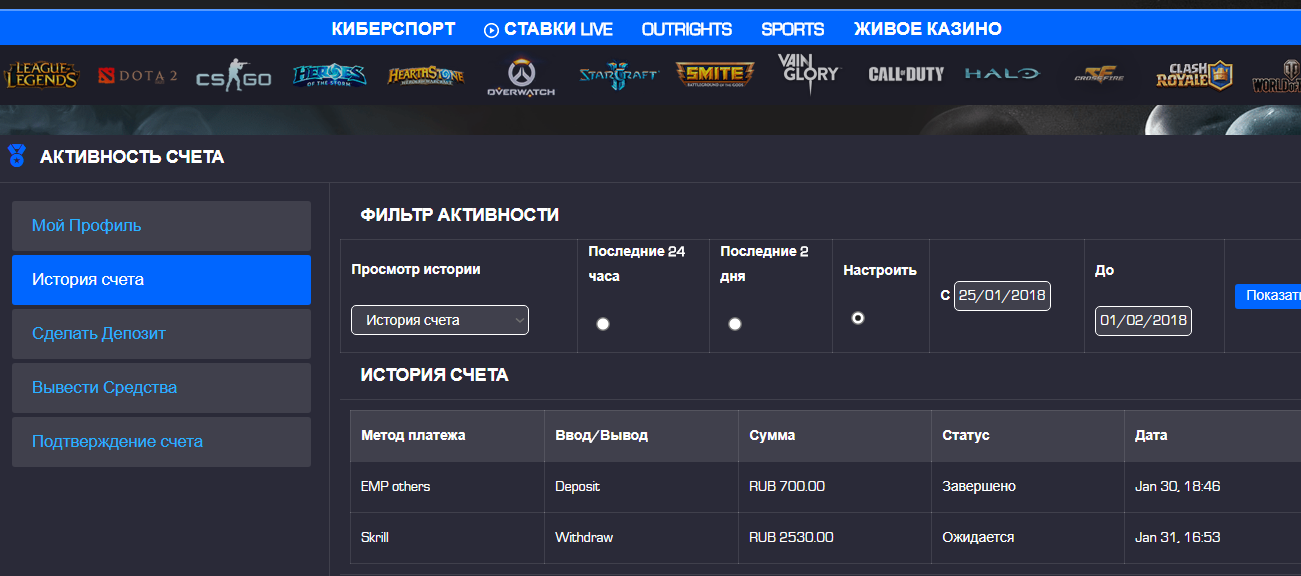Select the Clash Royale icon

pyautogui.click(x=1192, y=73)
